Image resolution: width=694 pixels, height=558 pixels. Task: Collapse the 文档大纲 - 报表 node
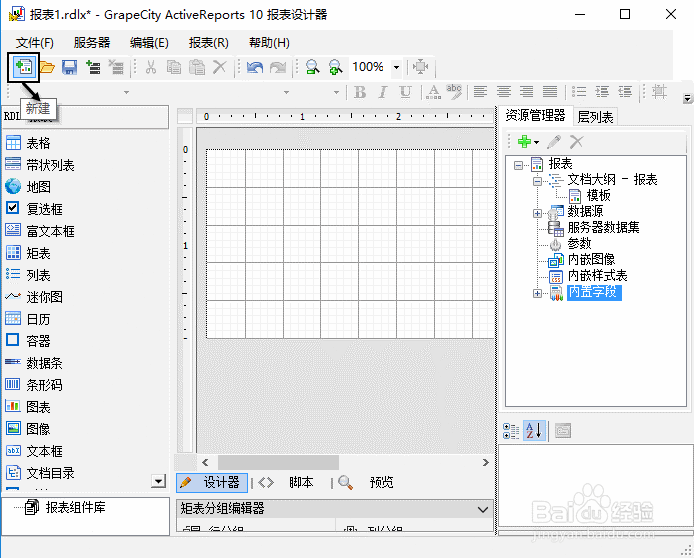click(537, 181)
